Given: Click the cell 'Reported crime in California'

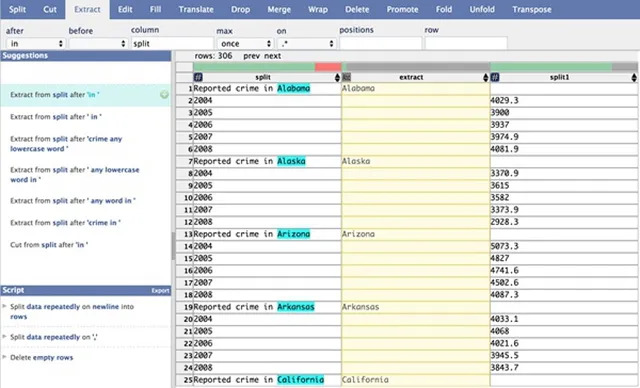Looking at the screenshot, I should coord(267,380).
